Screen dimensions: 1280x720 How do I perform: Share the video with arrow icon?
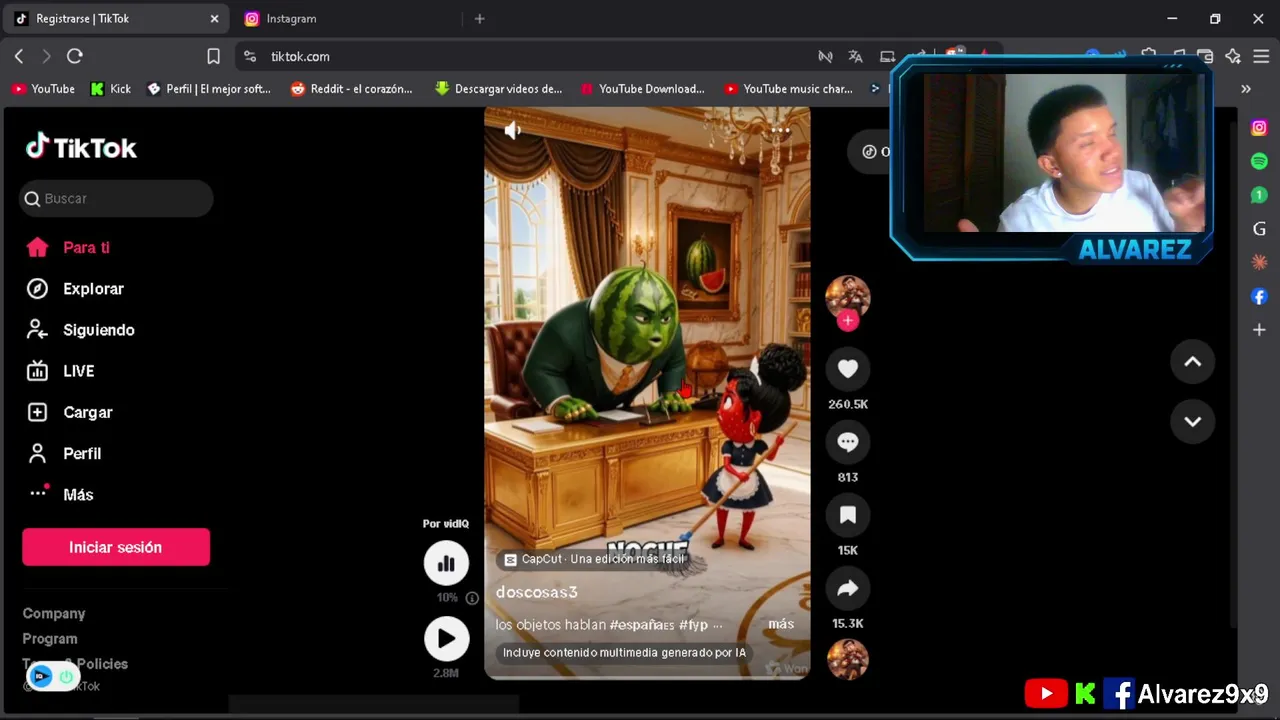[848, 588]
